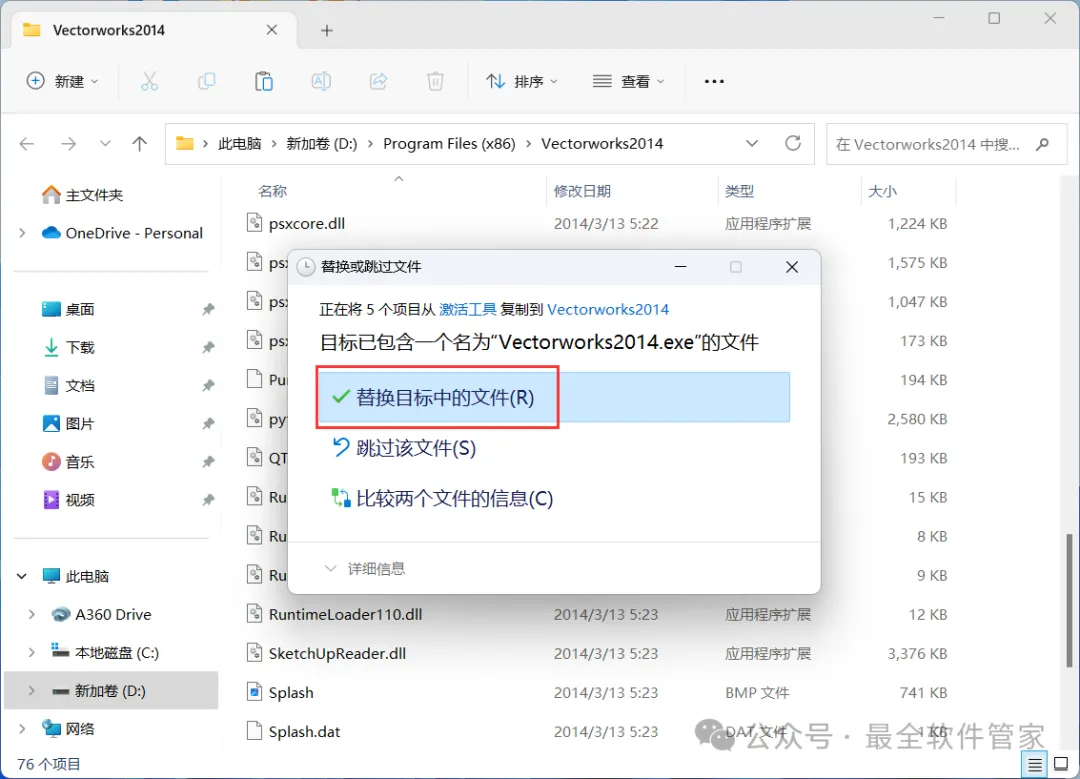Image resolution: width=1080 pixels, height=779 pixels.
Task: Sort by the 名称 column header
Action: (x=273, y=191)
